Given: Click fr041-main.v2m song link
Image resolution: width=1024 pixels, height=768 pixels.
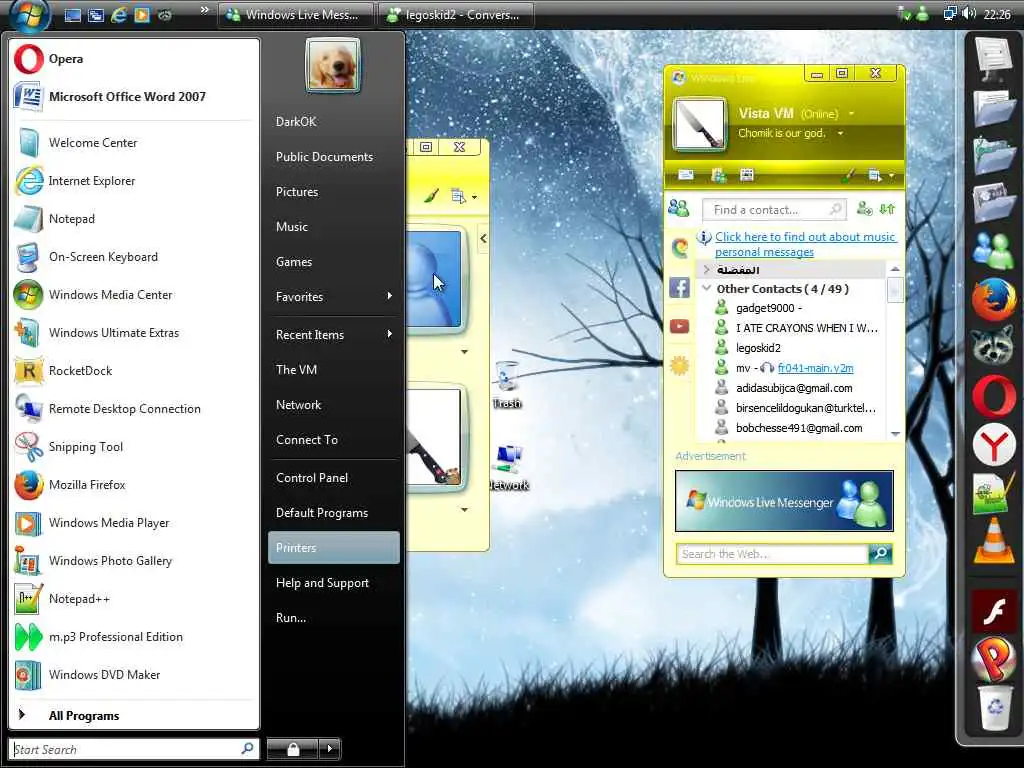Looking at the screenshot, I should (x=816, y=368).
